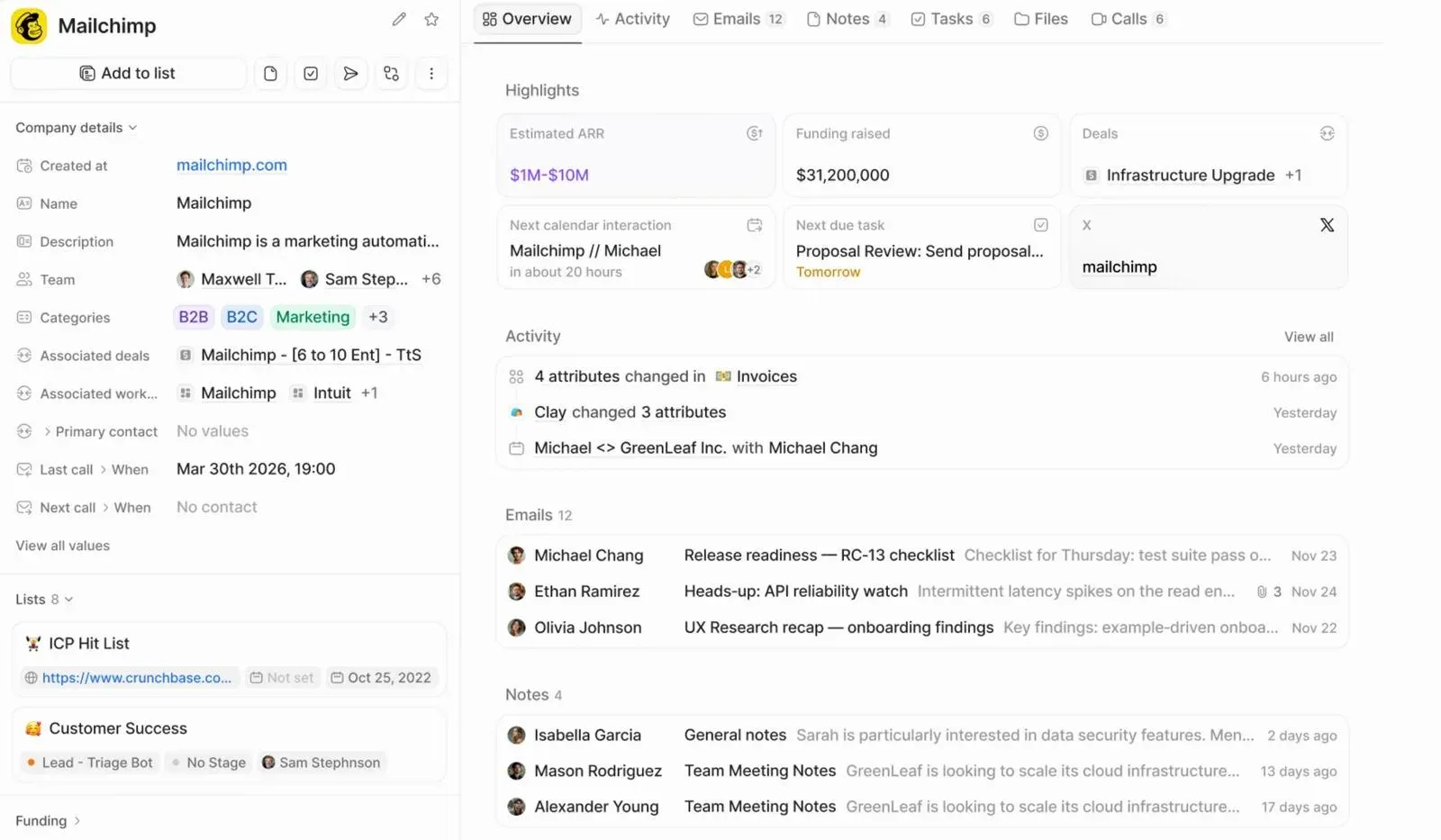Screen dimensions: 1441x840
Task: Expand the Primary contact chevron
Action: [x=47, y=432]
